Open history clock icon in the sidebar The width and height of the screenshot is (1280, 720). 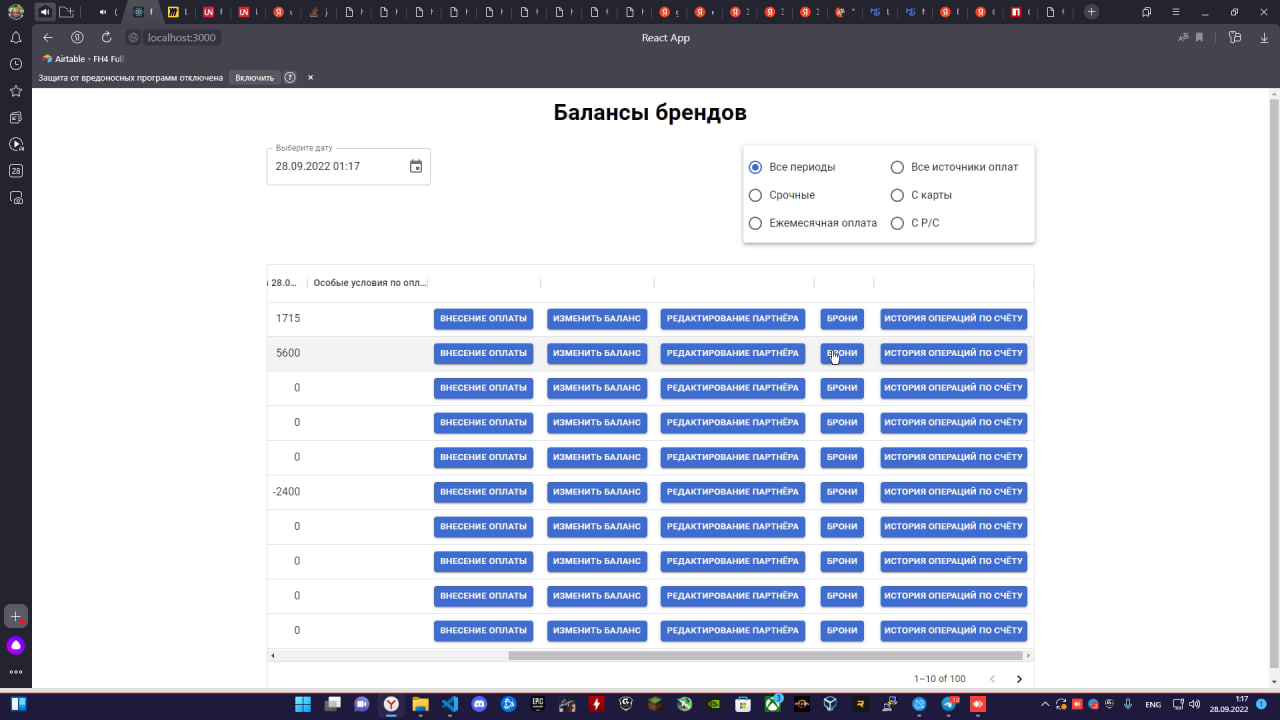click(16, 64)
